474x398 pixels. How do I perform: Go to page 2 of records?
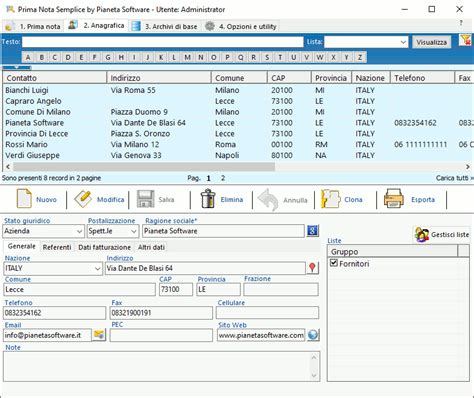click(223, 178)
